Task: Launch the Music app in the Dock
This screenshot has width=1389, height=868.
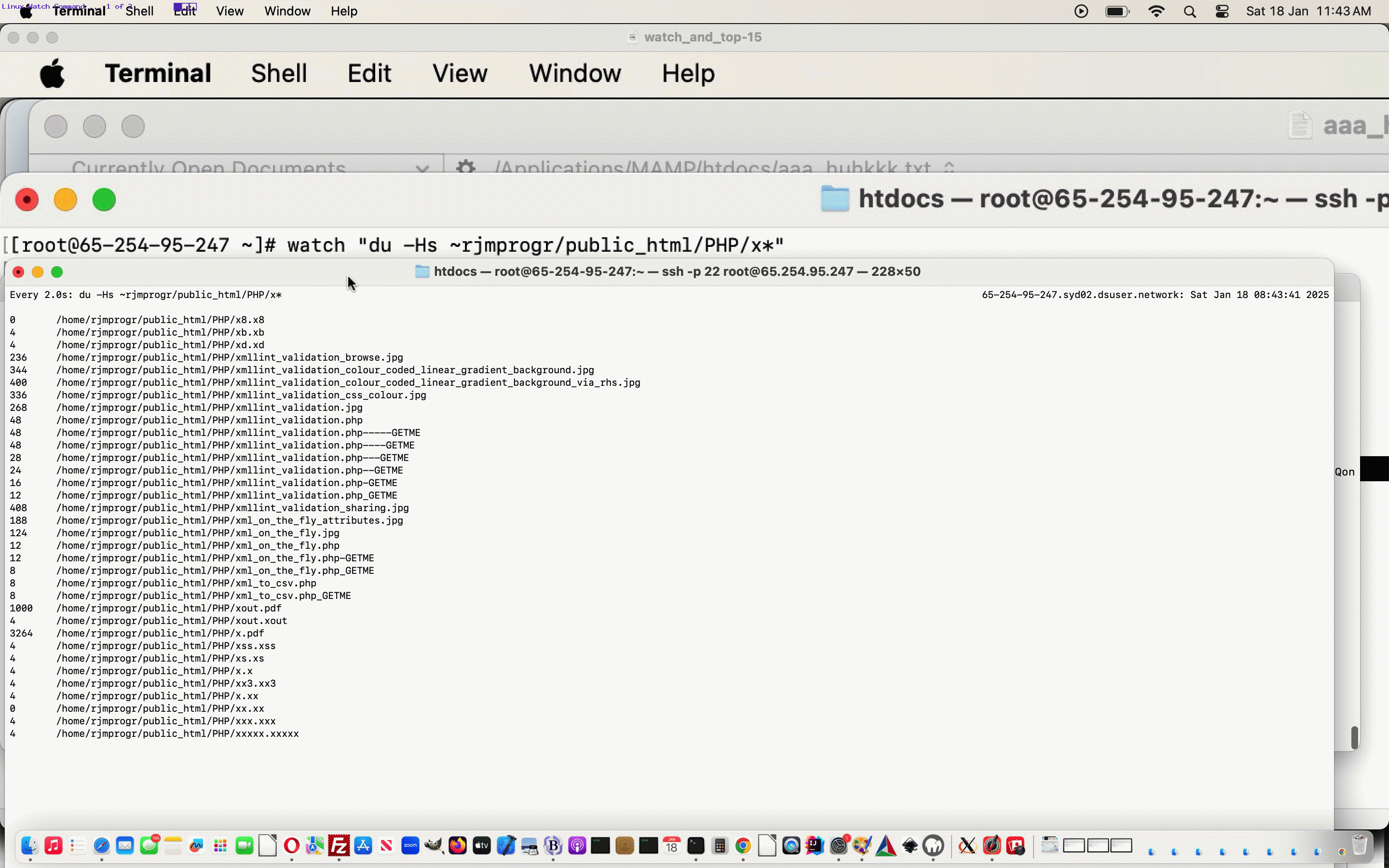Action: (54, 846)
